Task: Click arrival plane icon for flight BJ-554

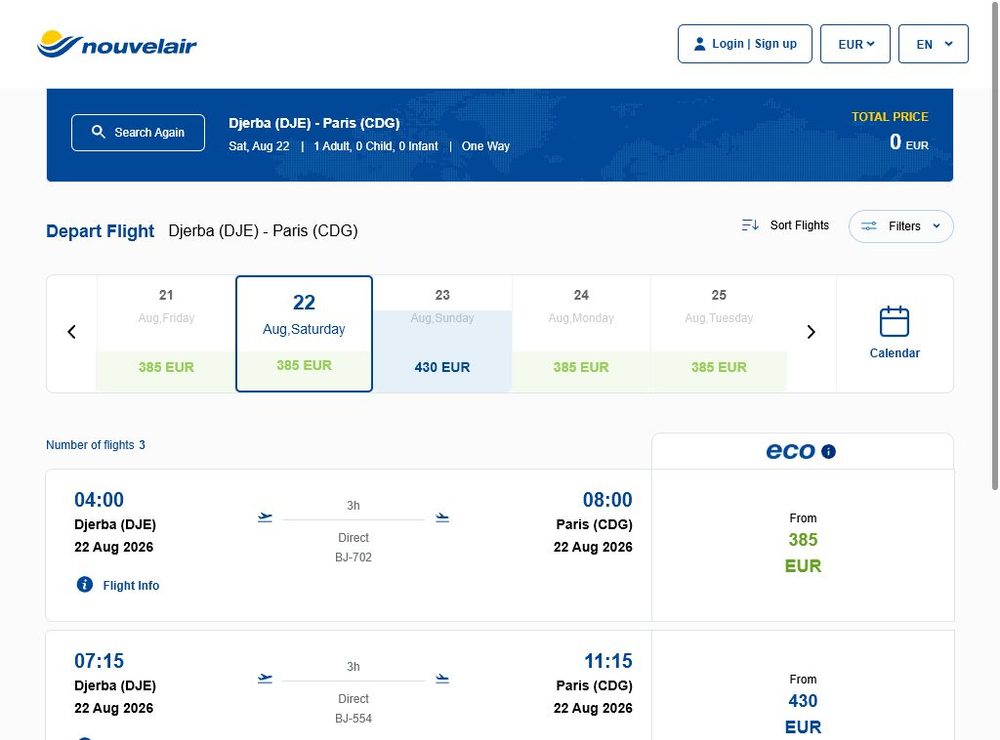Action: click(x=442, y=679)
